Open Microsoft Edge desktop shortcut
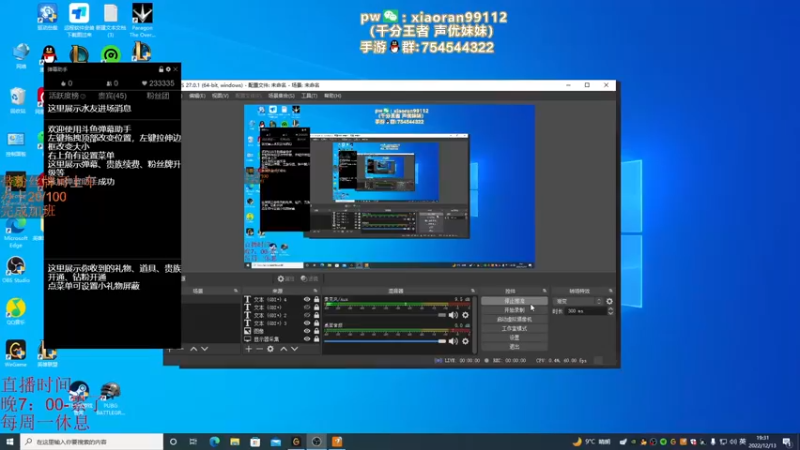This screenshot has width=800, height=450. tap(16, 234)
